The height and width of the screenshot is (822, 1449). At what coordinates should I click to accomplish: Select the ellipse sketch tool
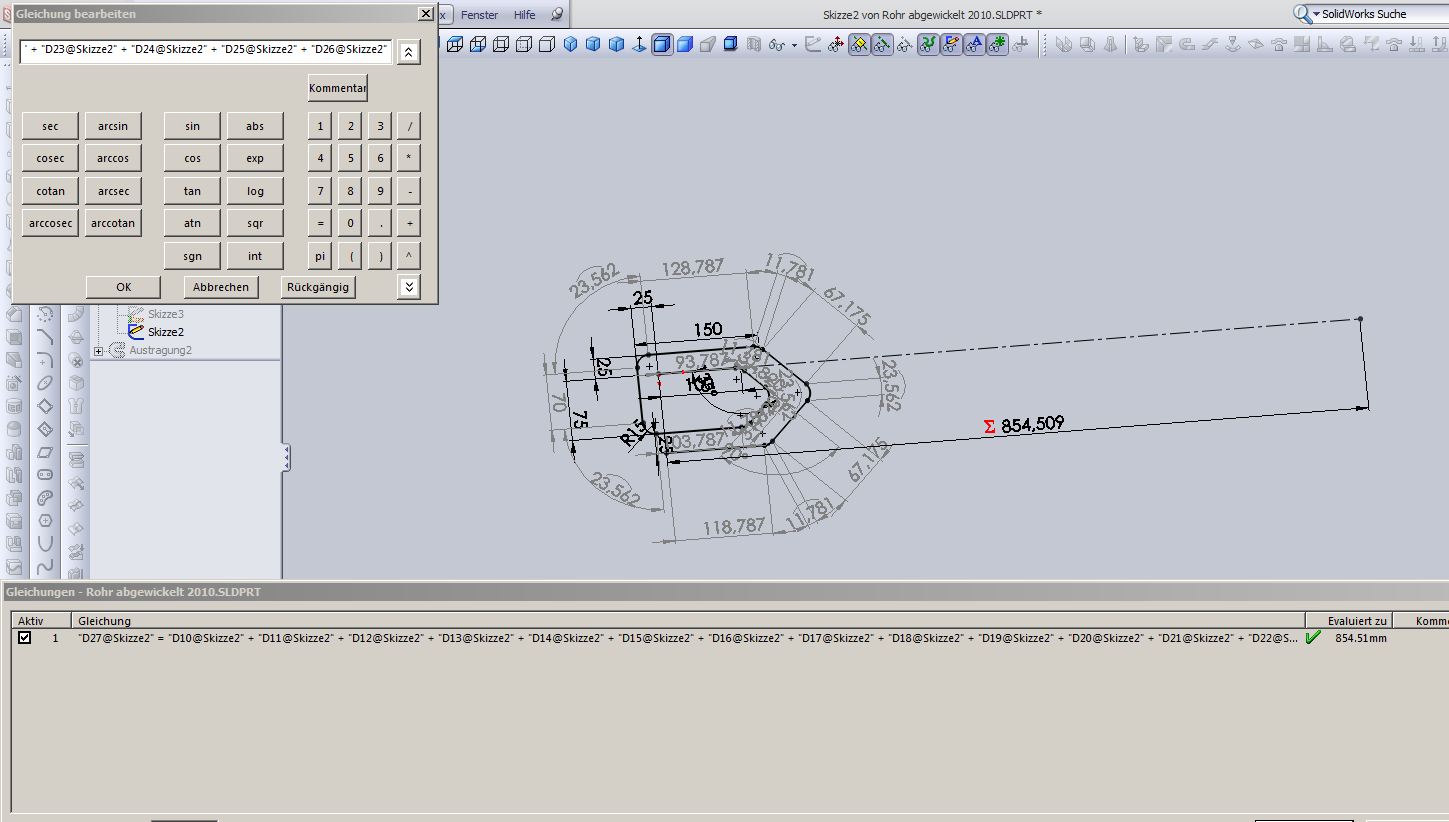(x=45, y=383)
